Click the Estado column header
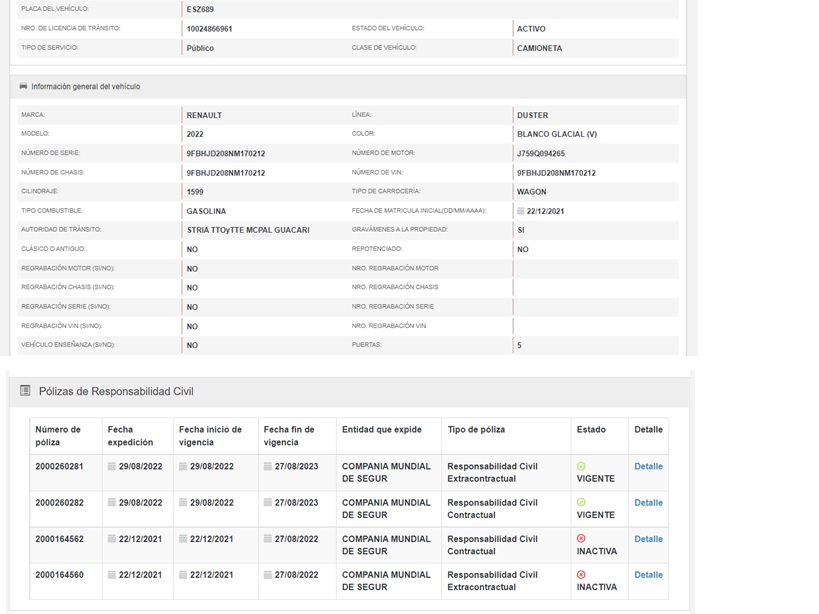This screenshot has height=614, width=819. [591, 430]
